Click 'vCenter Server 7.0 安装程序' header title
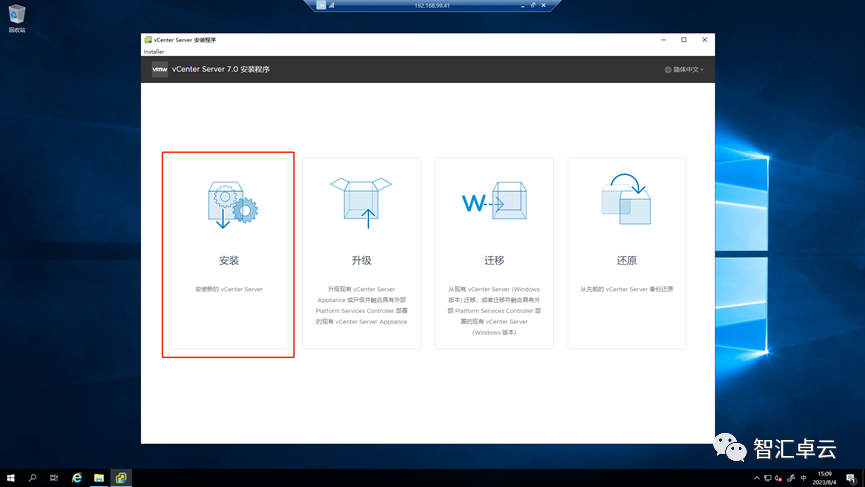The width and height of the screenshot is (865, 487). 221,69
